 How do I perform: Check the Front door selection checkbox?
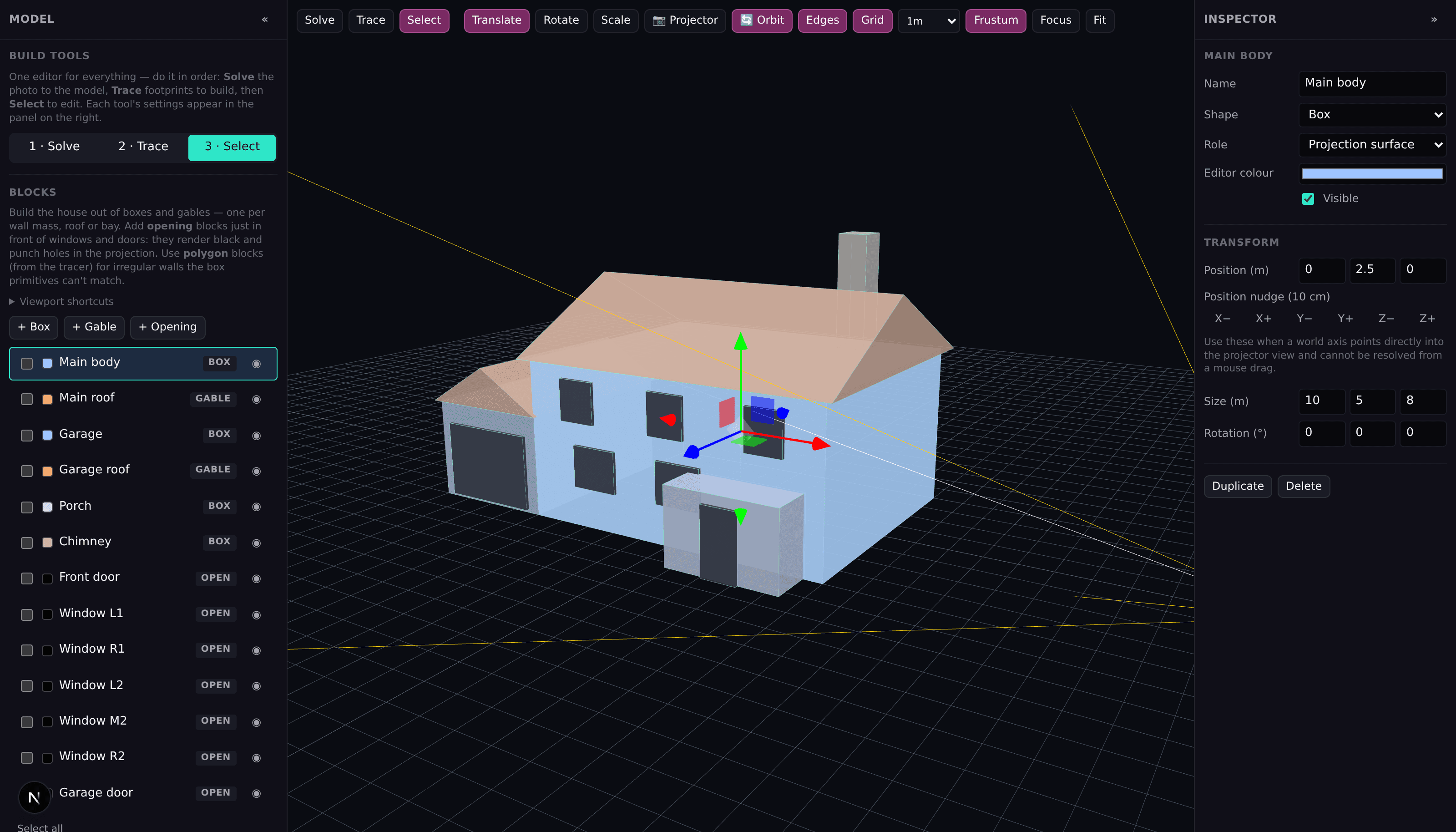[27, 579]
